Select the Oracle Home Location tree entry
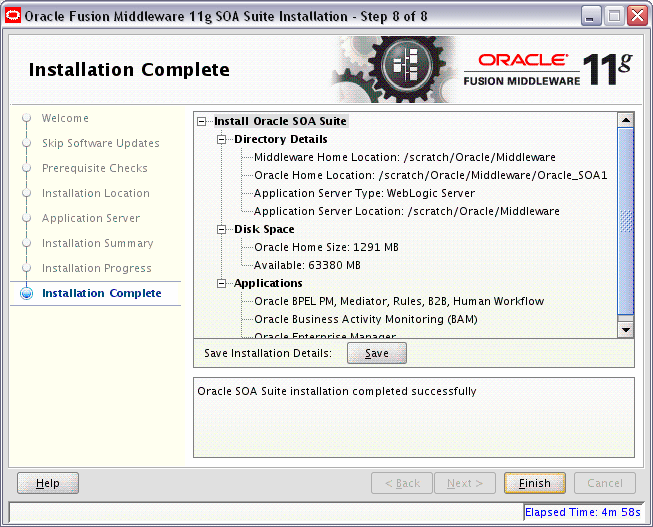 click(431, 175)
